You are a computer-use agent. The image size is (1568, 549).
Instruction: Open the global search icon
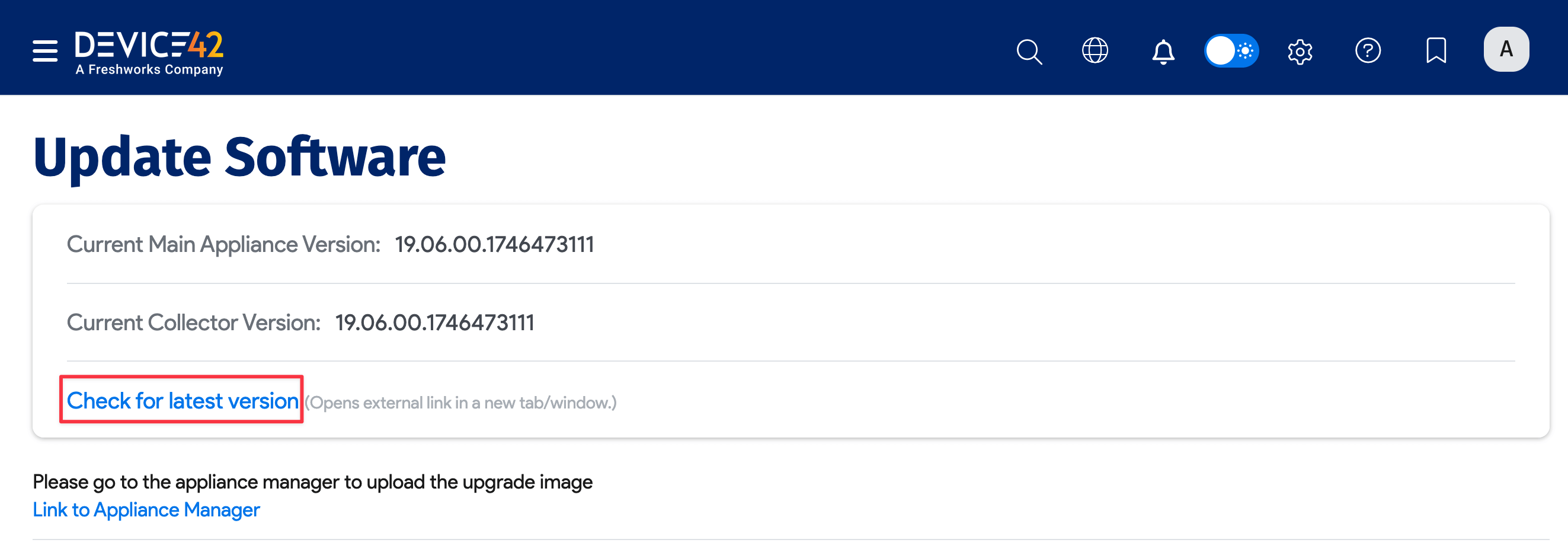click(x=1029, y=50)
